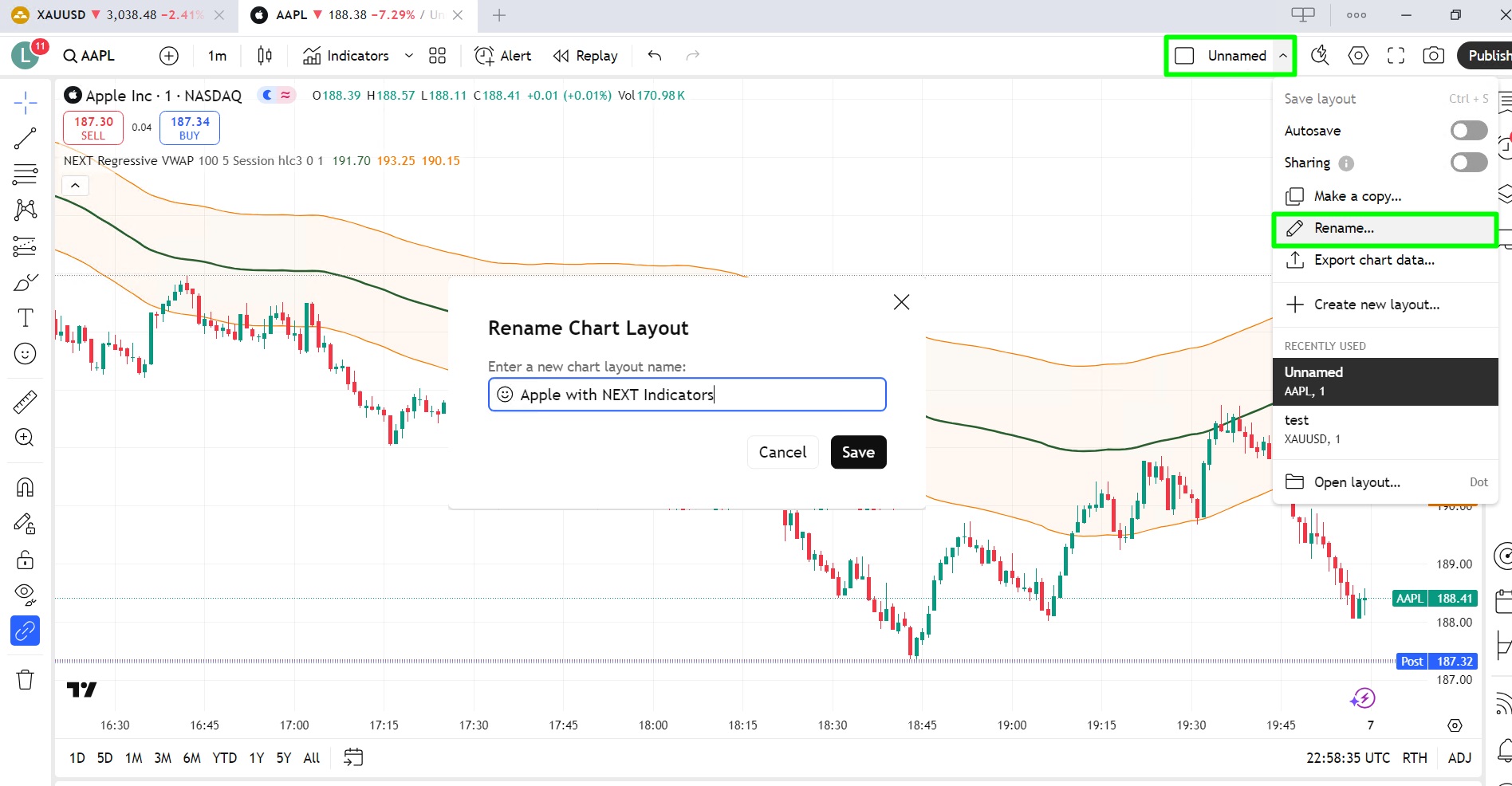Select the Text tool in left toolbar
Image resolution: width=1512 pixels, height=786 pixels.
(25, 318)
